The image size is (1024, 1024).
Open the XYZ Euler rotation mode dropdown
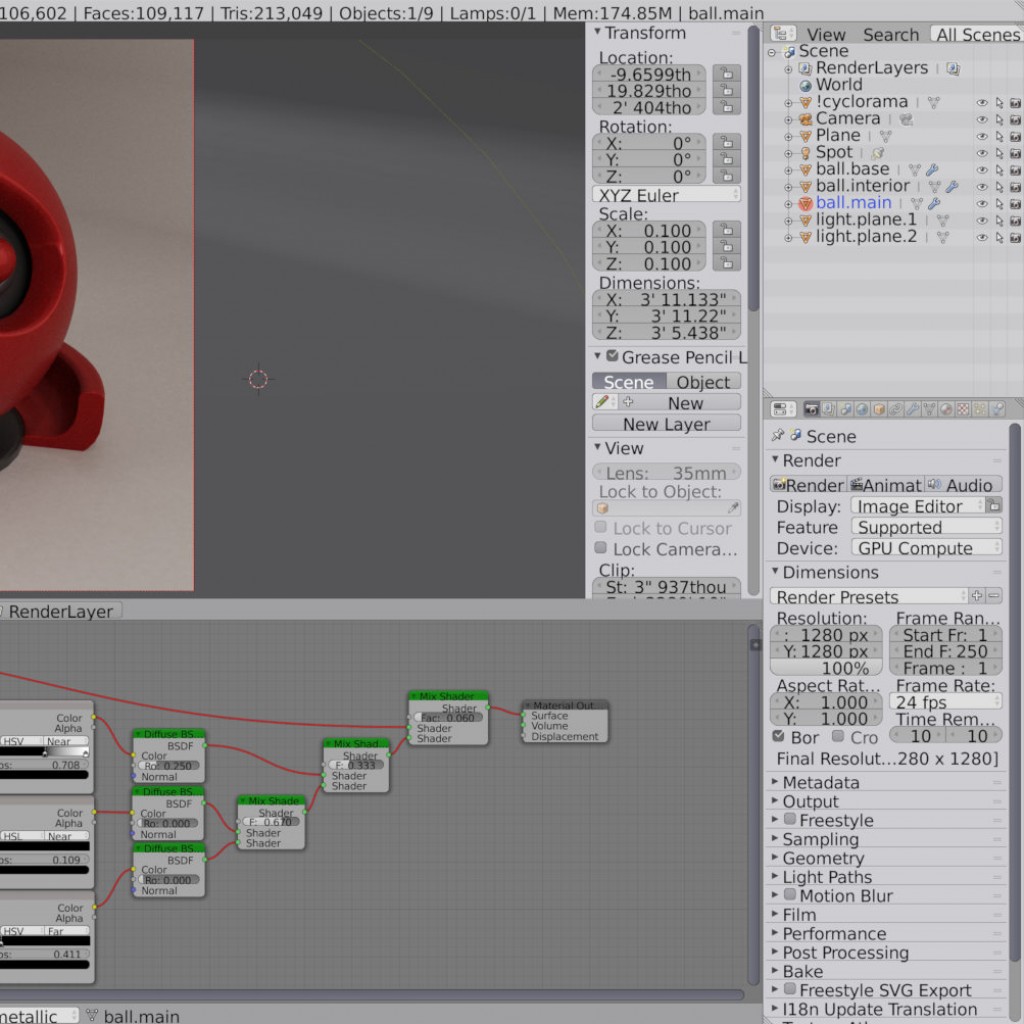pyautogui.click(x=667, y=195)
